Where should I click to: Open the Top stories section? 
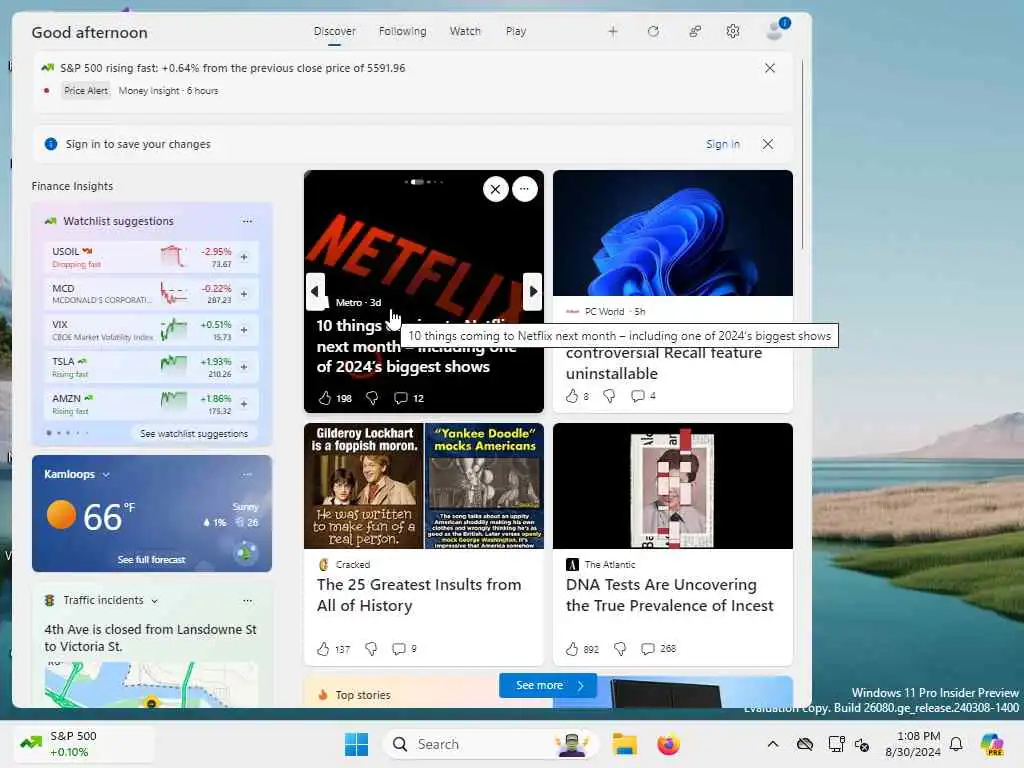[x=363, y=695]
